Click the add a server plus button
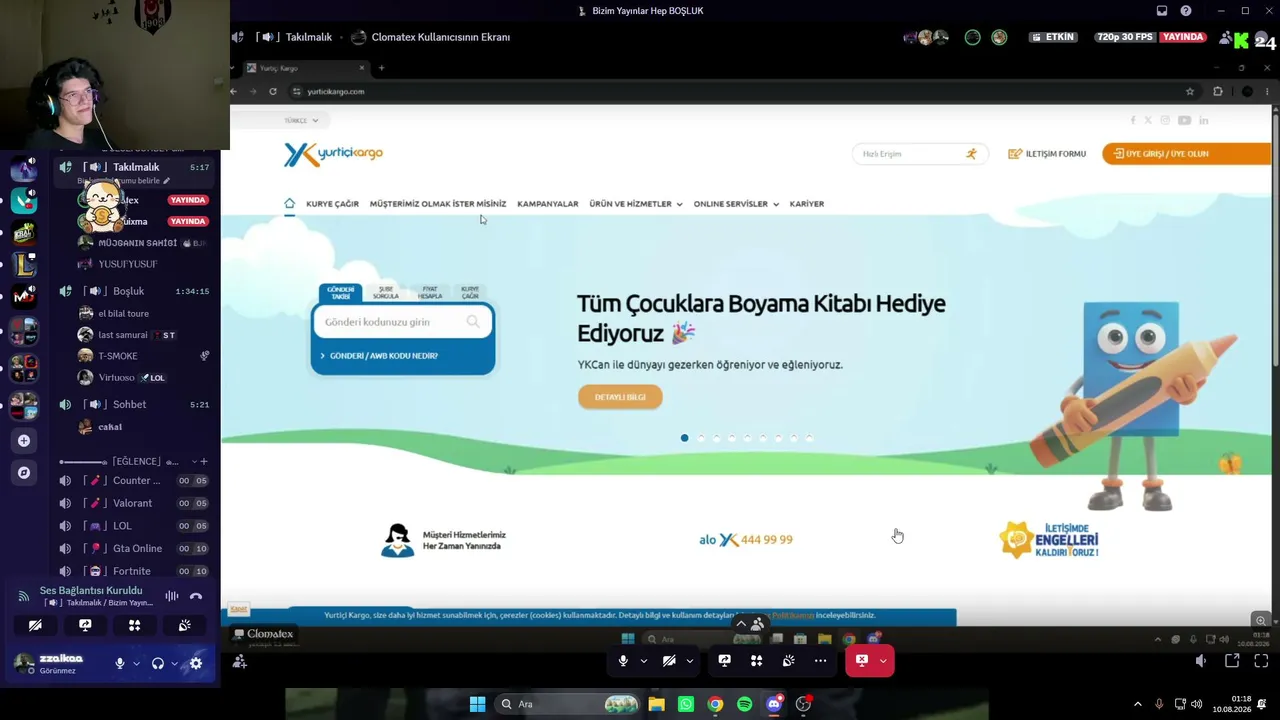Viewport: 1280px width, 720px height. coord(24,440)
